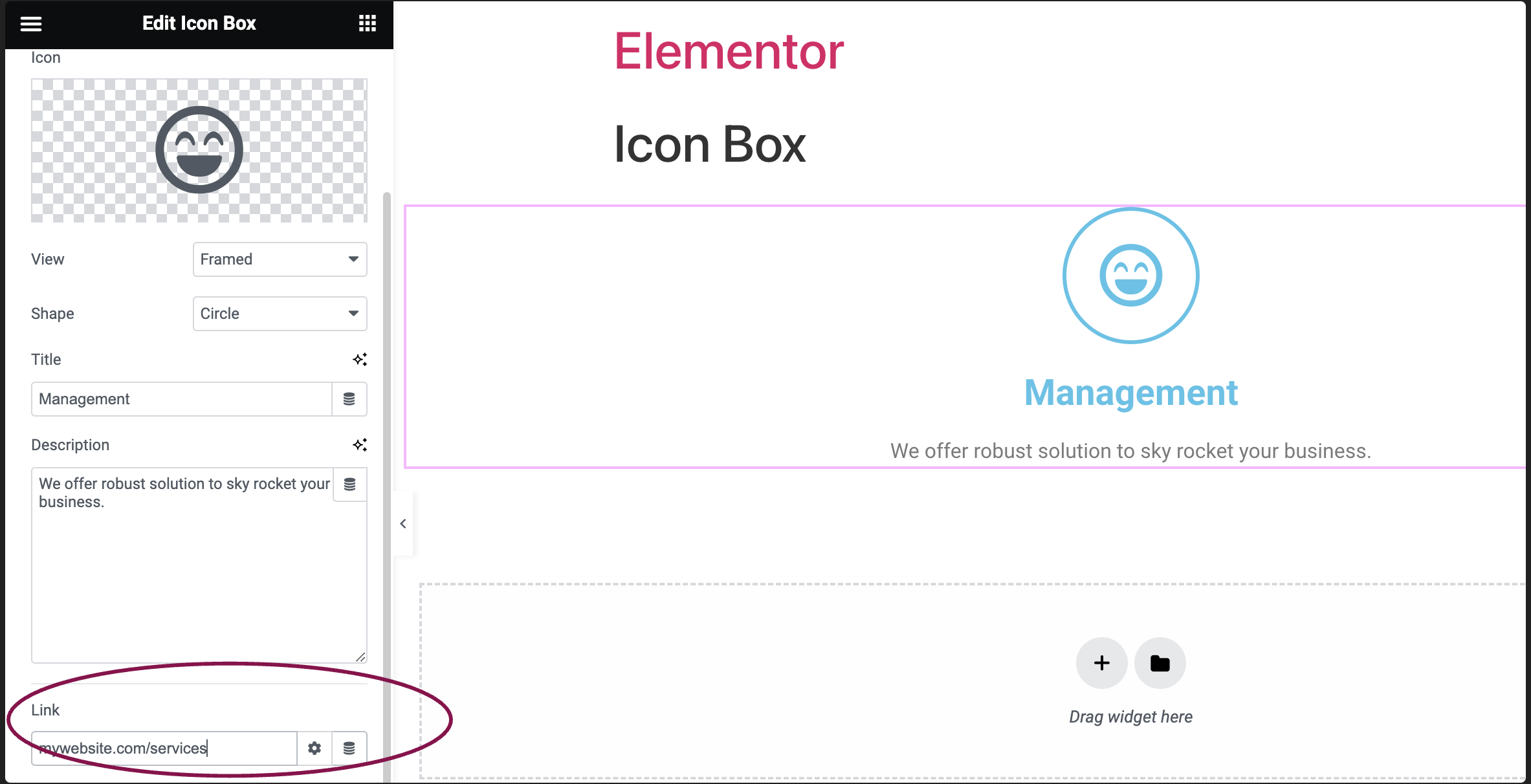Click the Link URL input field
Screen dimensions: 1531x784
164,748
